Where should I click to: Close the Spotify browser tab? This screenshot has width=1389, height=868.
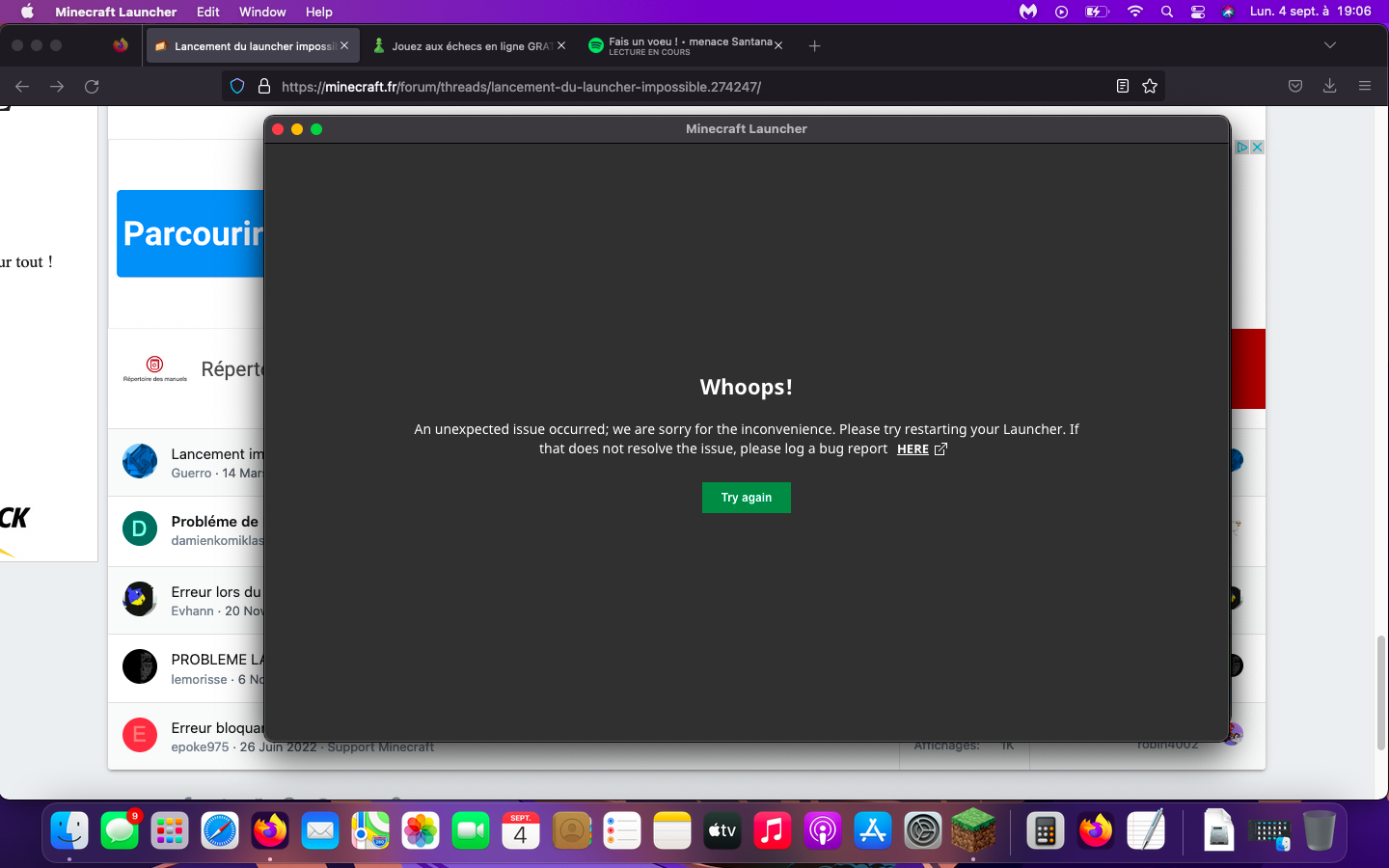pos(778,45)
